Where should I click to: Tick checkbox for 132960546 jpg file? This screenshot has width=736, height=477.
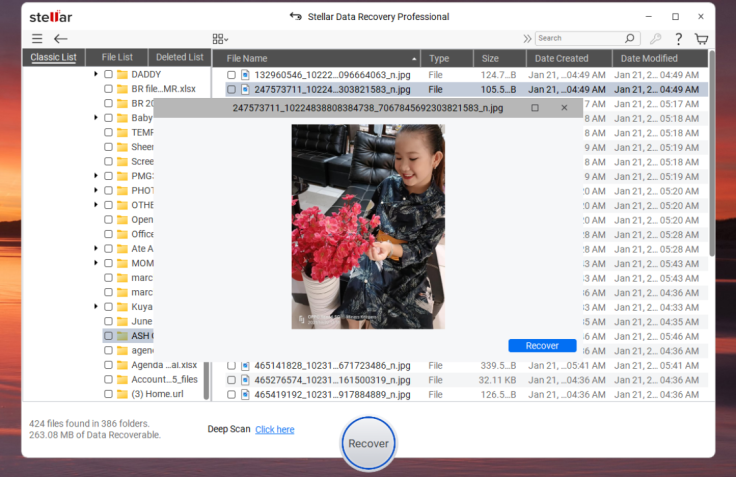(x=231, y=75)
